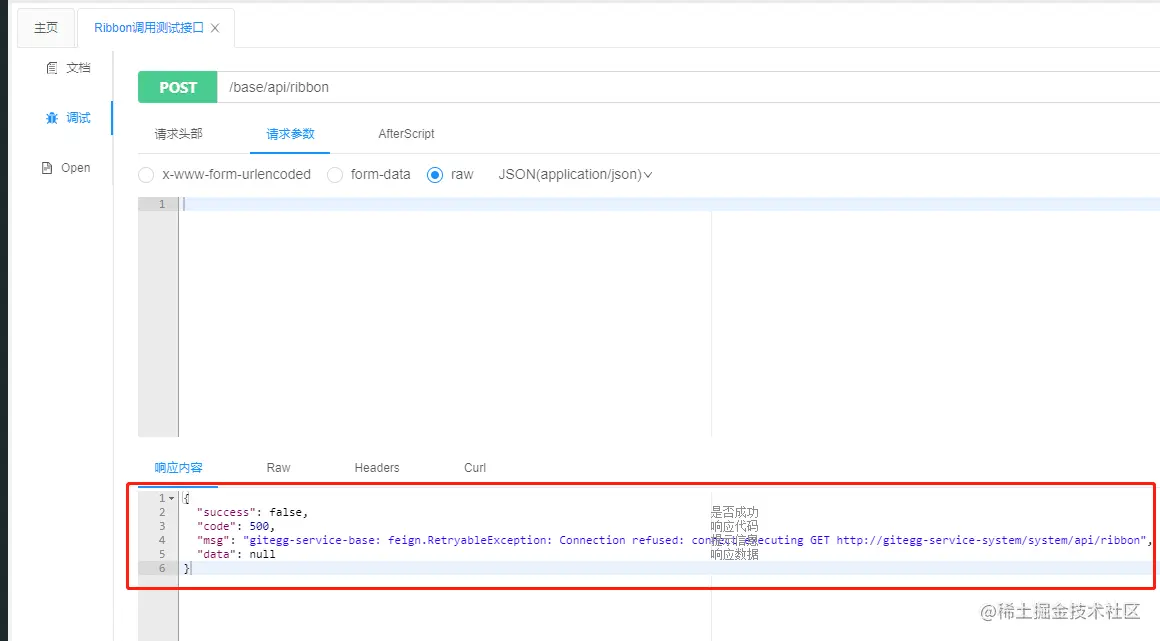Click the "data": null line
Image resolution: width=1160 pixels, height=641 pixels.
235,554
